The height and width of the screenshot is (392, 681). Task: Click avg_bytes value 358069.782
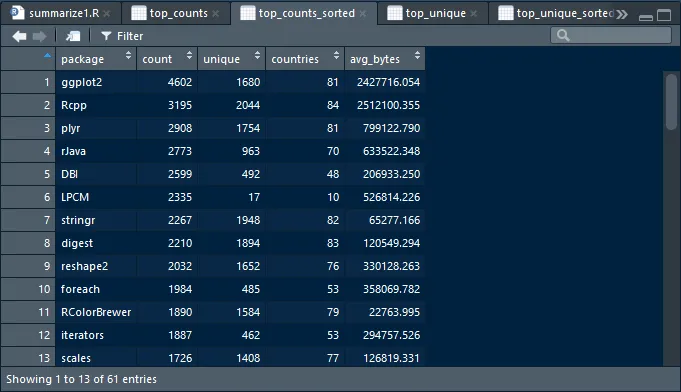click(x=391, y=289)
